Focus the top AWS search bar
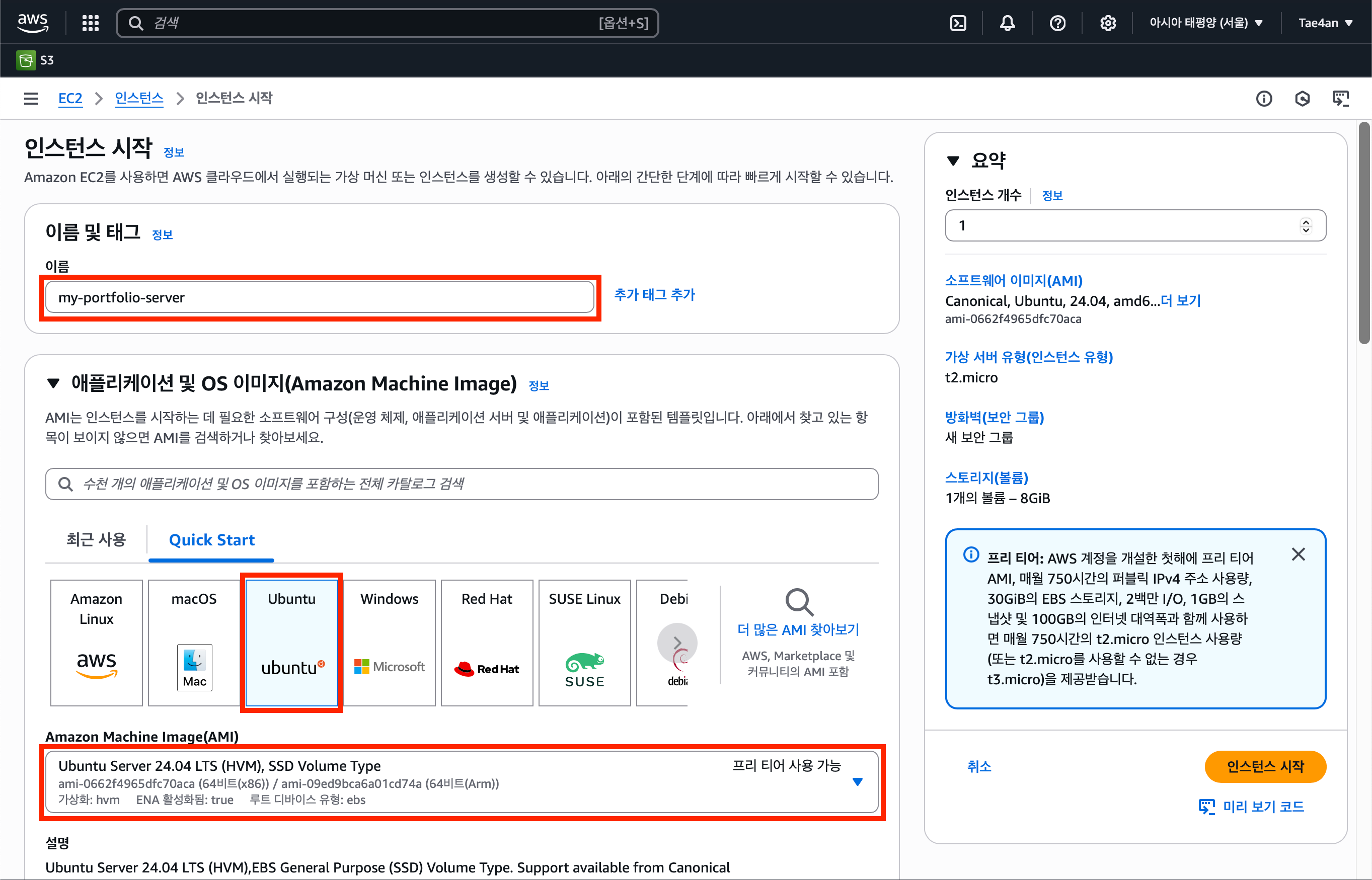Viewport: 1372px width, 880px height. click(388, 23)
